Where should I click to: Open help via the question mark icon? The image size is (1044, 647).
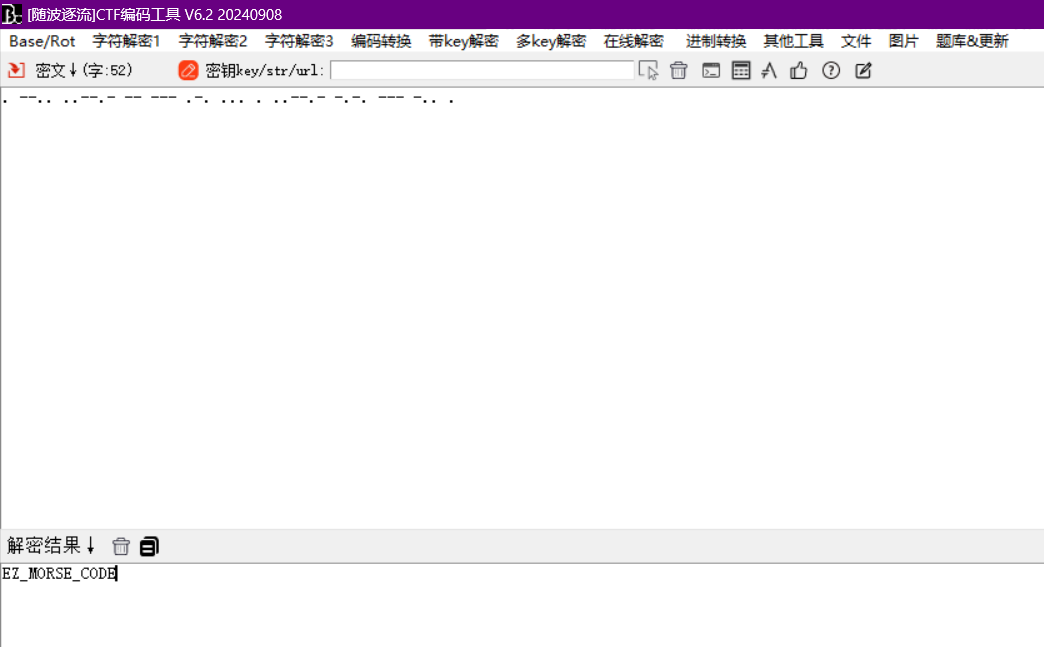pyautogui.click(x=831, y=71)
